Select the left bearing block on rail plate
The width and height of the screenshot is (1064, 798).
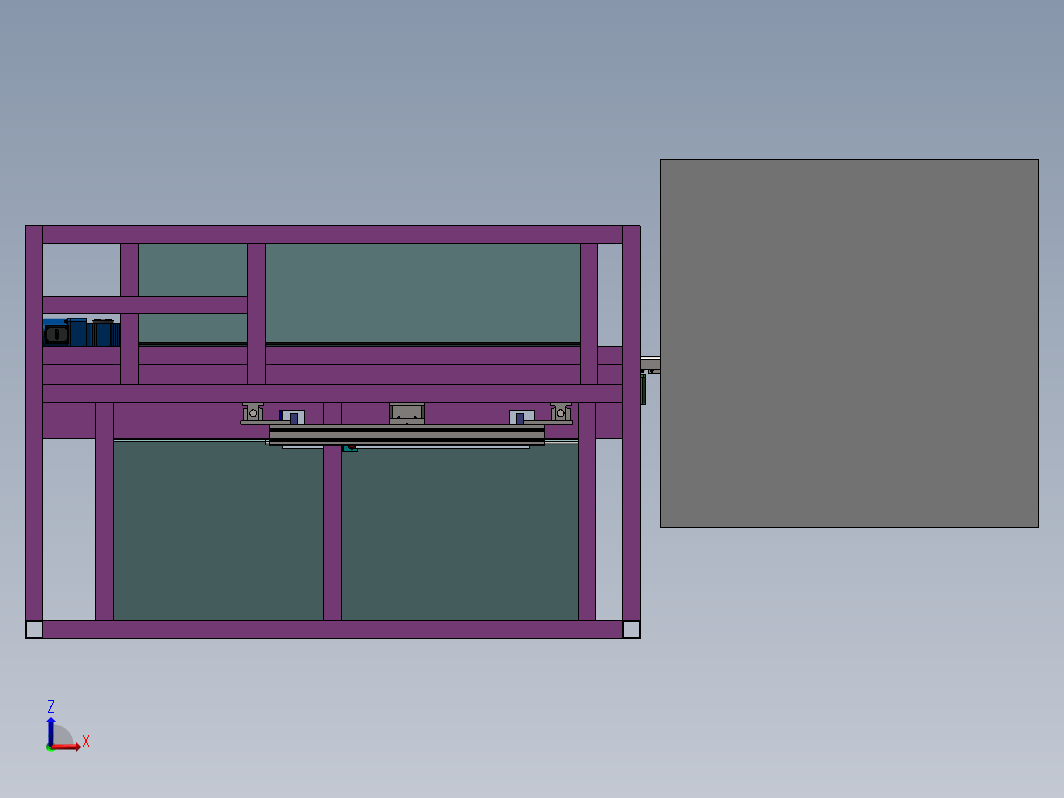coord(252,412)
